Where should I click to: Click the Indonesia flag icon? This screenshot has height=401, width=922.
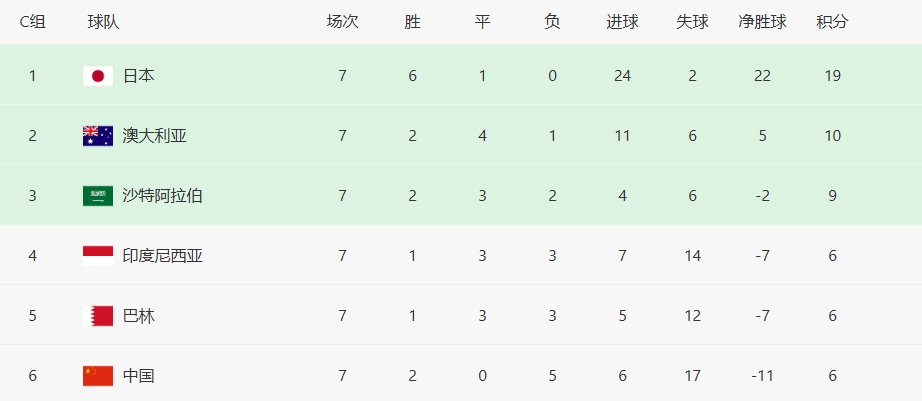tap(98, 256)
